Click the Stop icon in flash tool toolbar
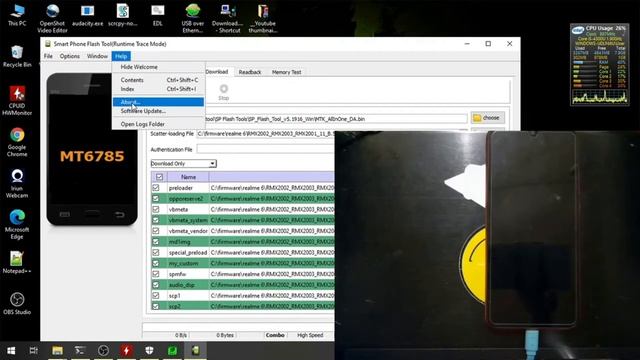640x360 pixels. 224,92
